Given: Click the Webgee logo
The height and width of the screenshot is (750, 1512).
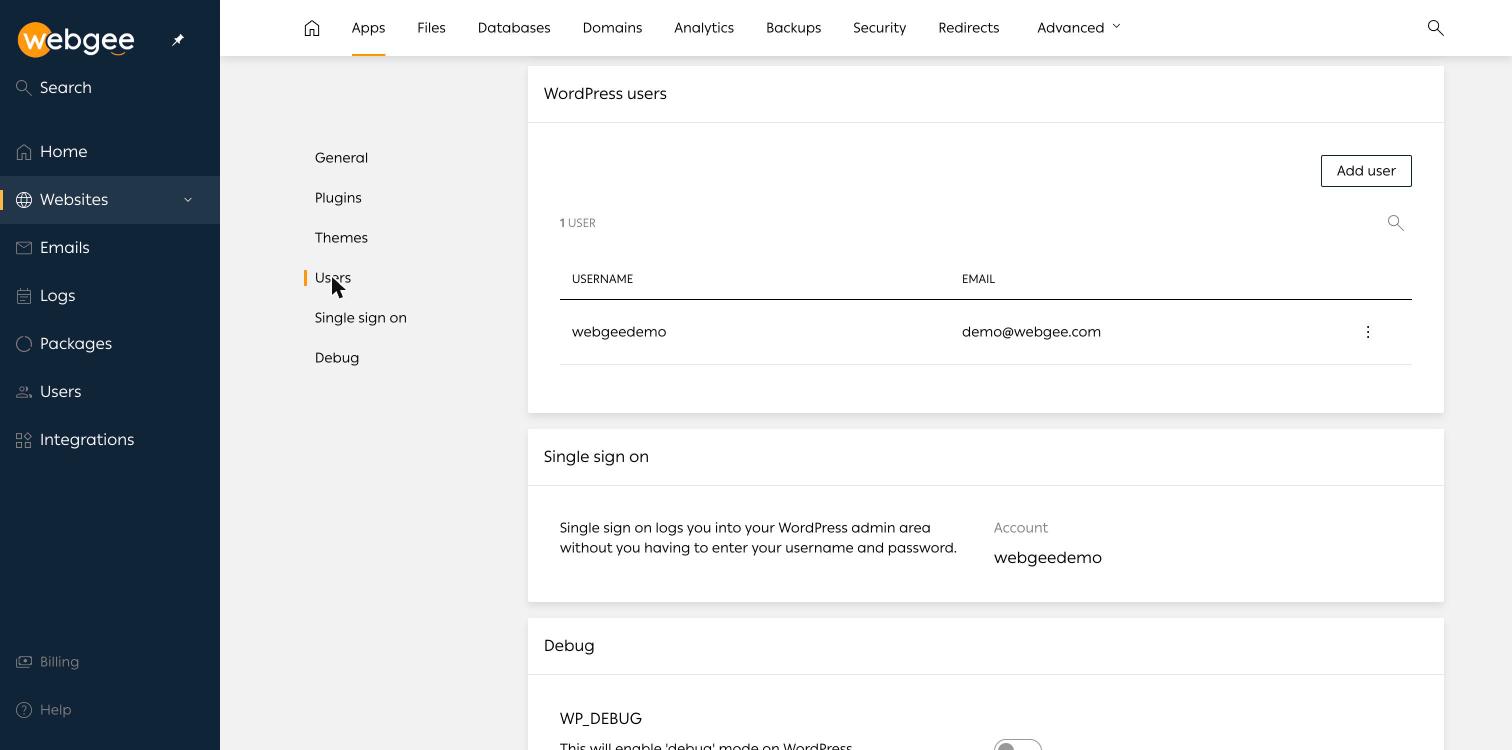Looking at the screenshot, I should point(76,39).
